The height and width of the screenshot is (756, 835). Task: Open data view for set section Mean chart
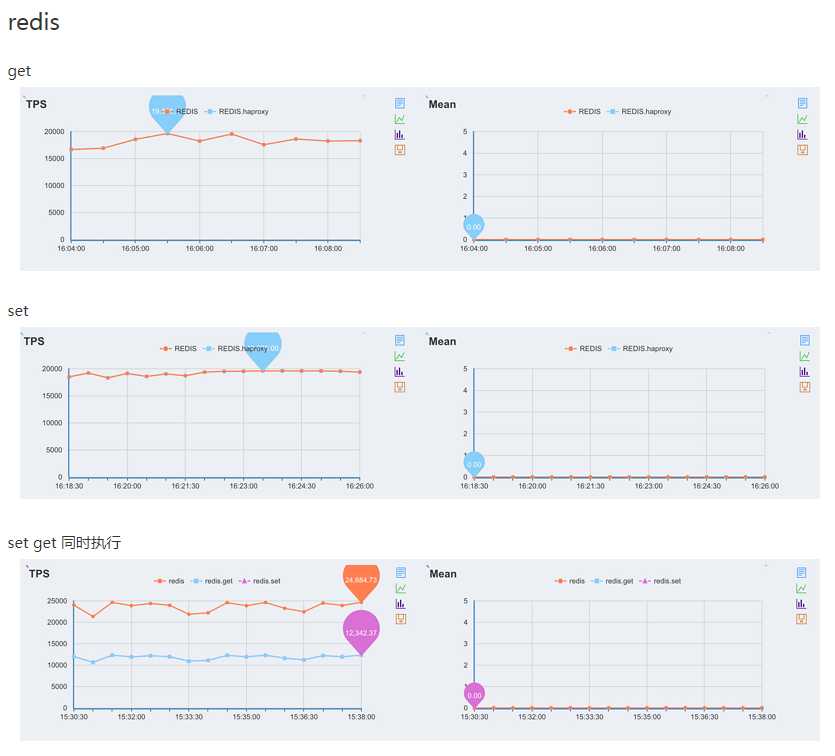805,340
